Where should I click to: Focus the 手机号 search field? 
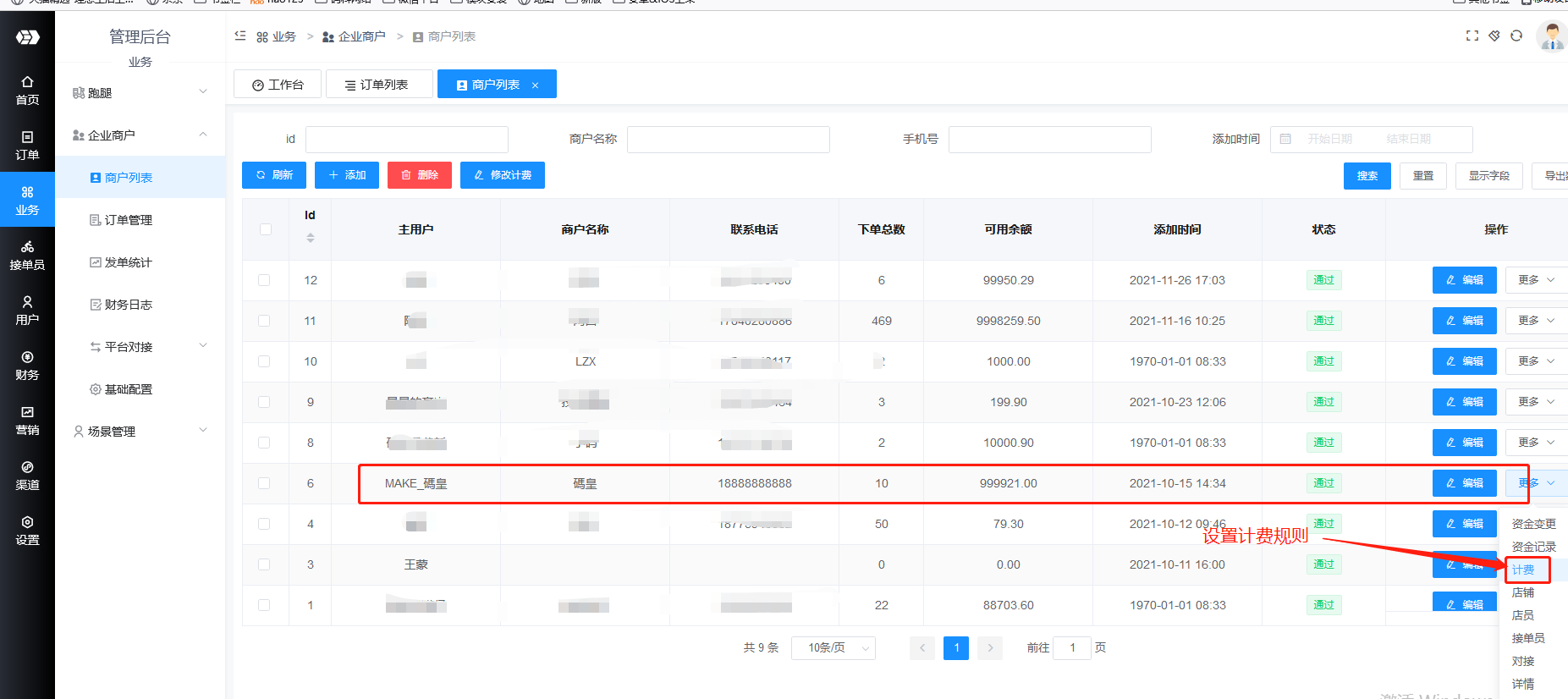pos(1050,139)
